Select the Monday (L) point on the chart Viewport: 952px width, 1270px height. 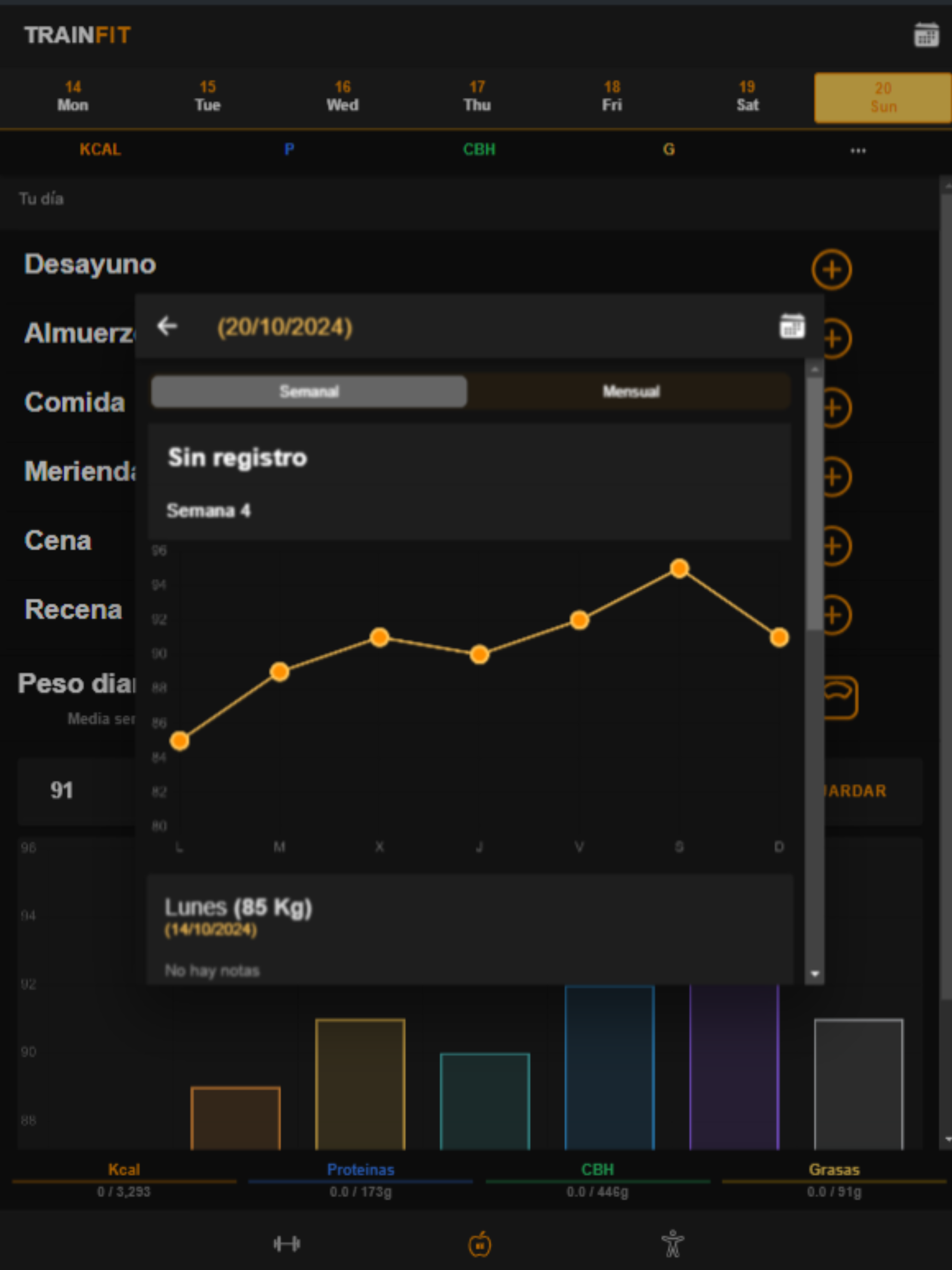[x=179, y=741]
